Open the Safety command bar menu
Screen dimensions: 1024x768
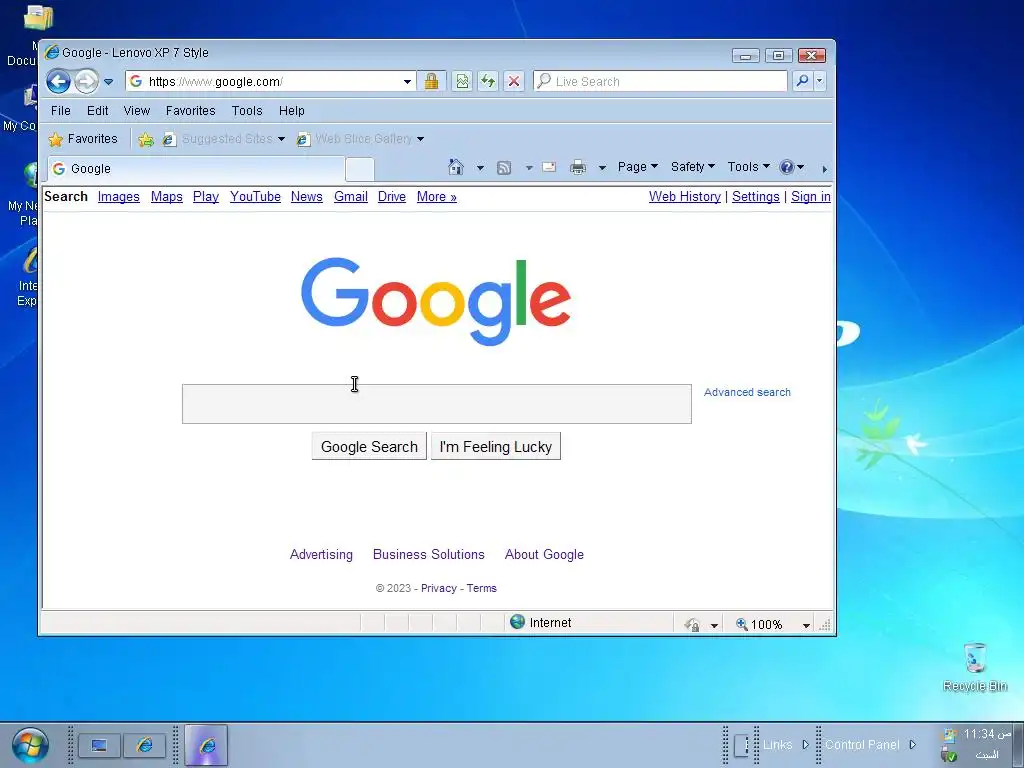pos(692,167)
